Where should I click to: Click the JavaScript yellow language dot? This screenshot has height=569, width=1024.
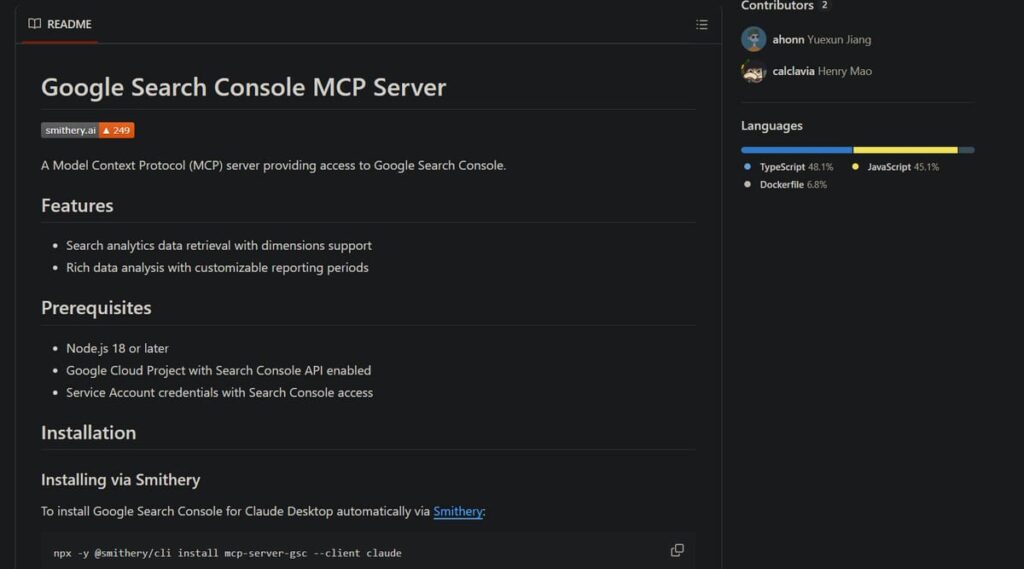point(856,167)
